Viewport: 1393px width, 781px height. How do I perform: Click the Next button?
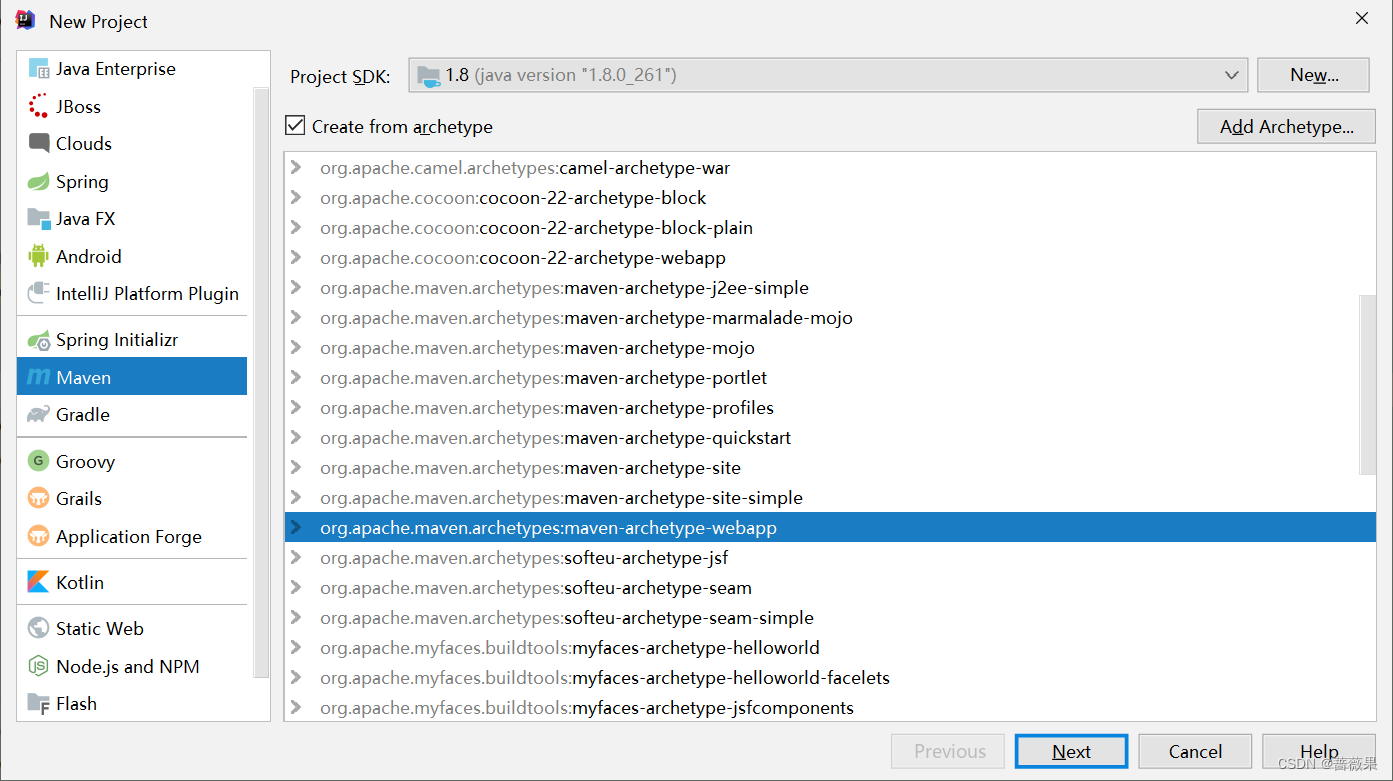click(1071, 751)
